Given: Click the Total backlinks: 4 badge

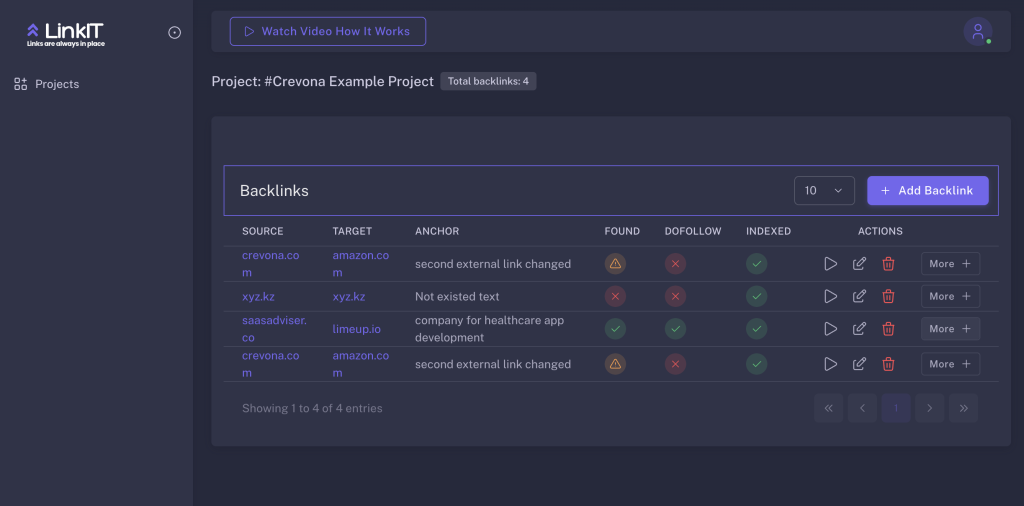Looking at the screenshot, I should point(488,81).
